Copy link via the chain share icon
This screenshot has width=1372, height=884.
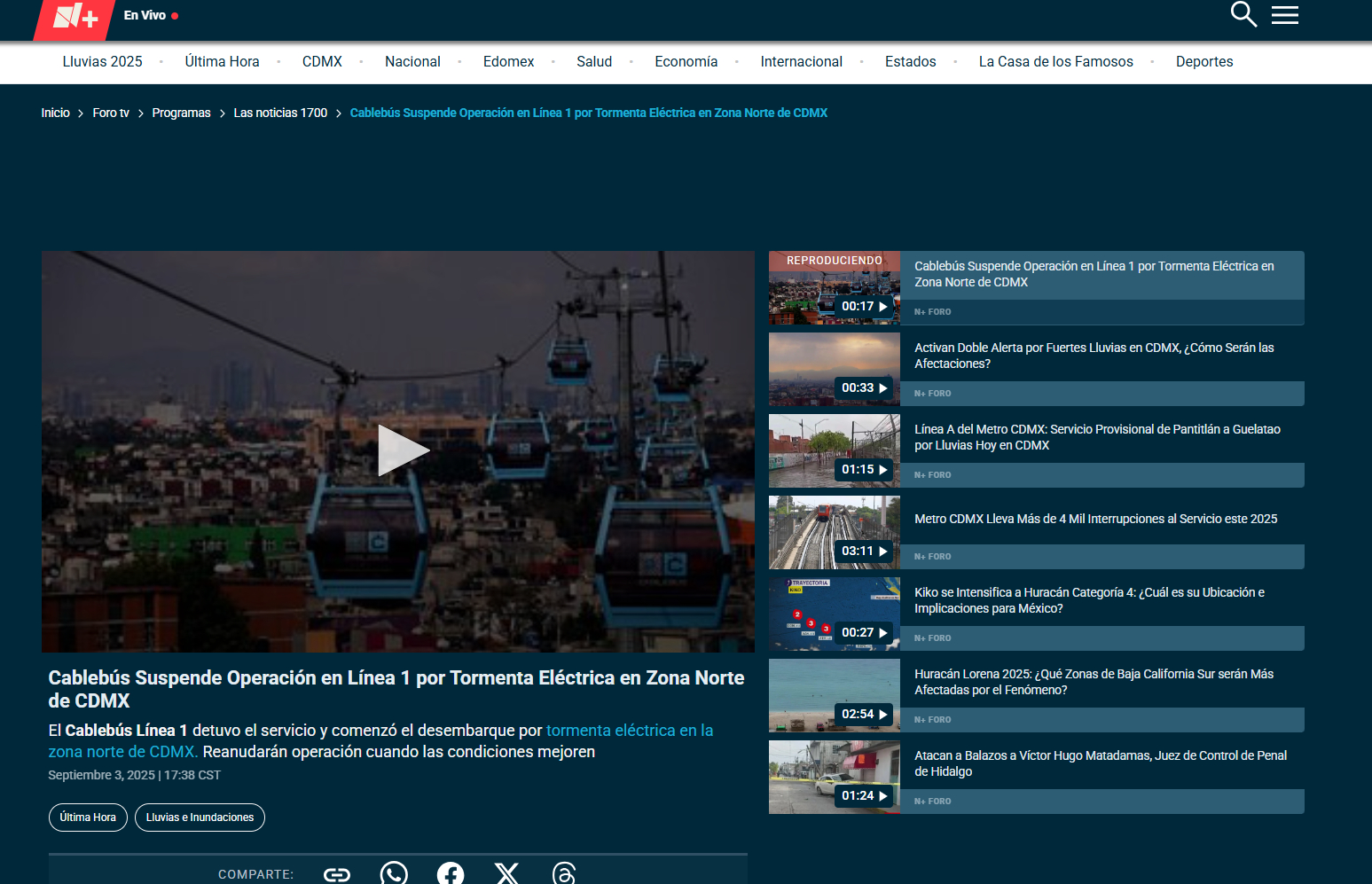tap(337, 875)
